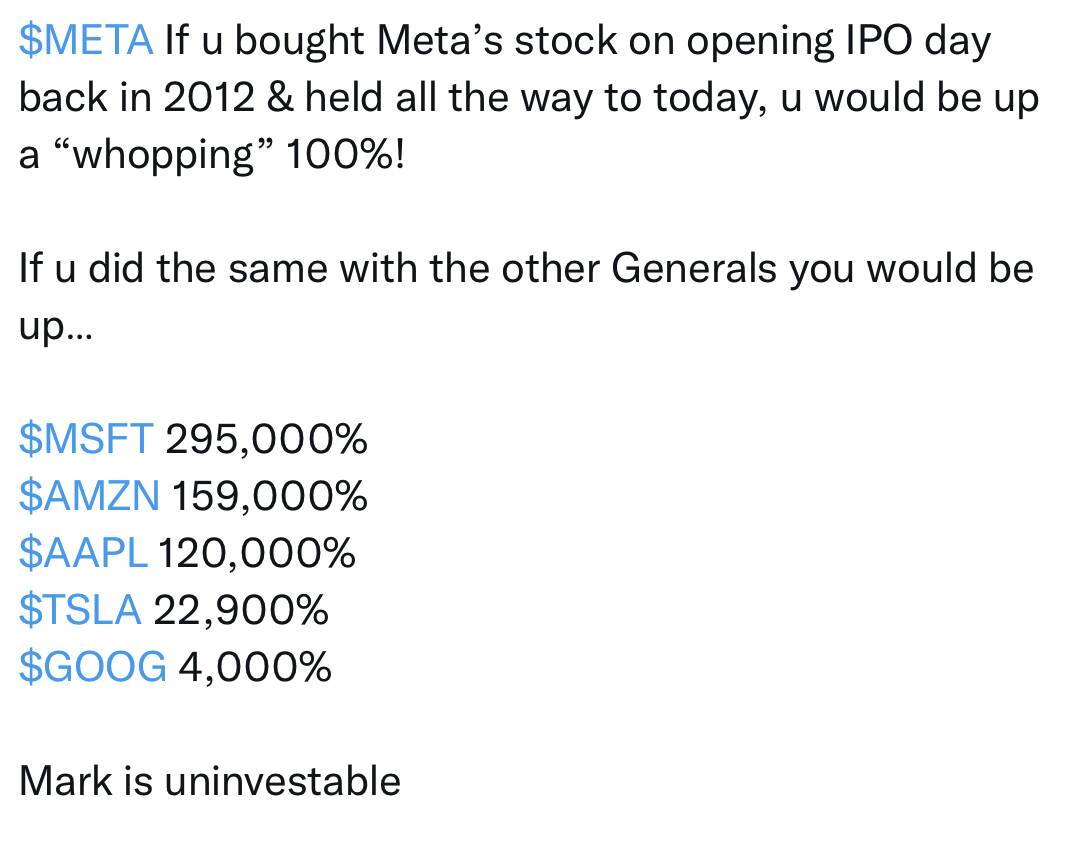The width and height of the screenshot is (1089, 844).
Task: Click the $GOOG cashtag
Action: (92, 667)
